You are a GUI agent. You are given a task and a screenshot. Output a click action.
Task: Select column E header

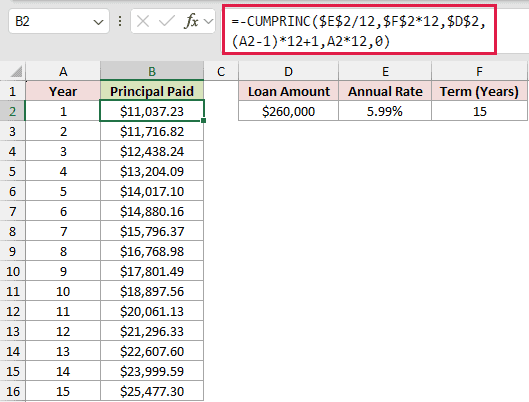coord(385,71)
